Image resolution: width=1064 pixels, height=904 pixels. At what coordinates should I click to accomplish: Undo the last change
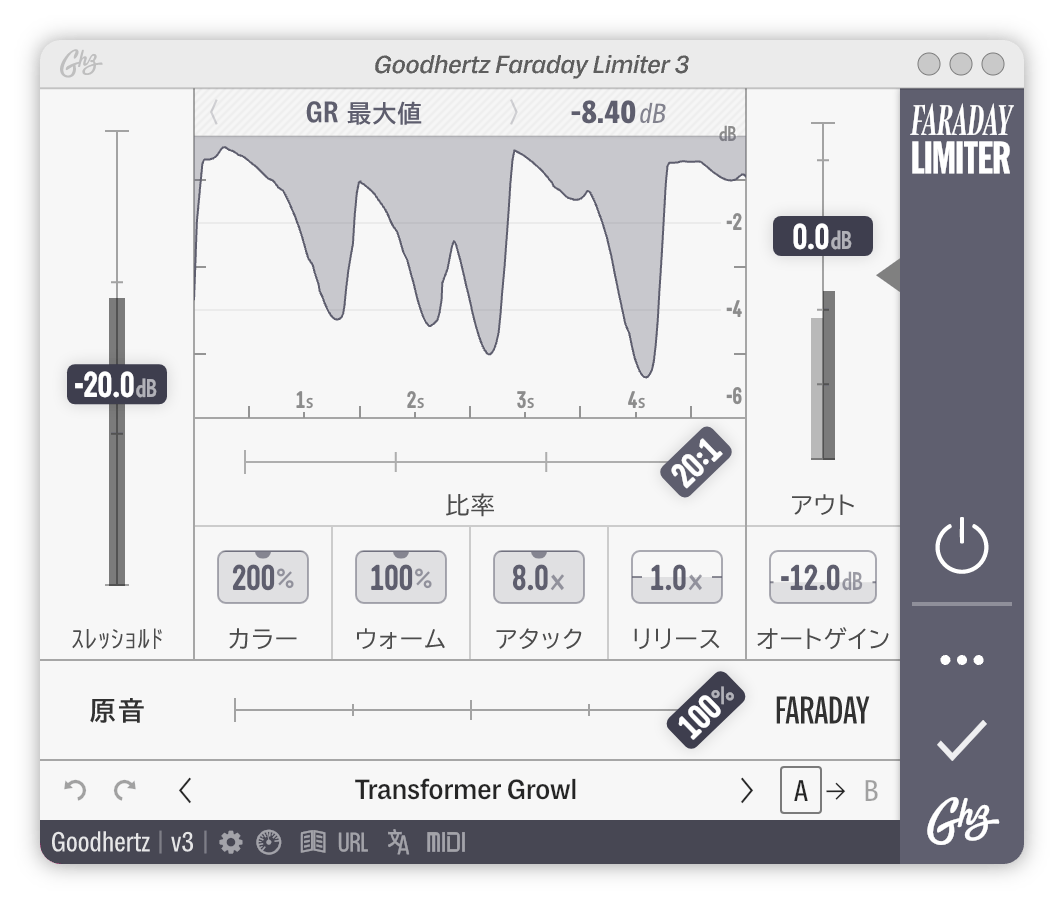(75, 790)
